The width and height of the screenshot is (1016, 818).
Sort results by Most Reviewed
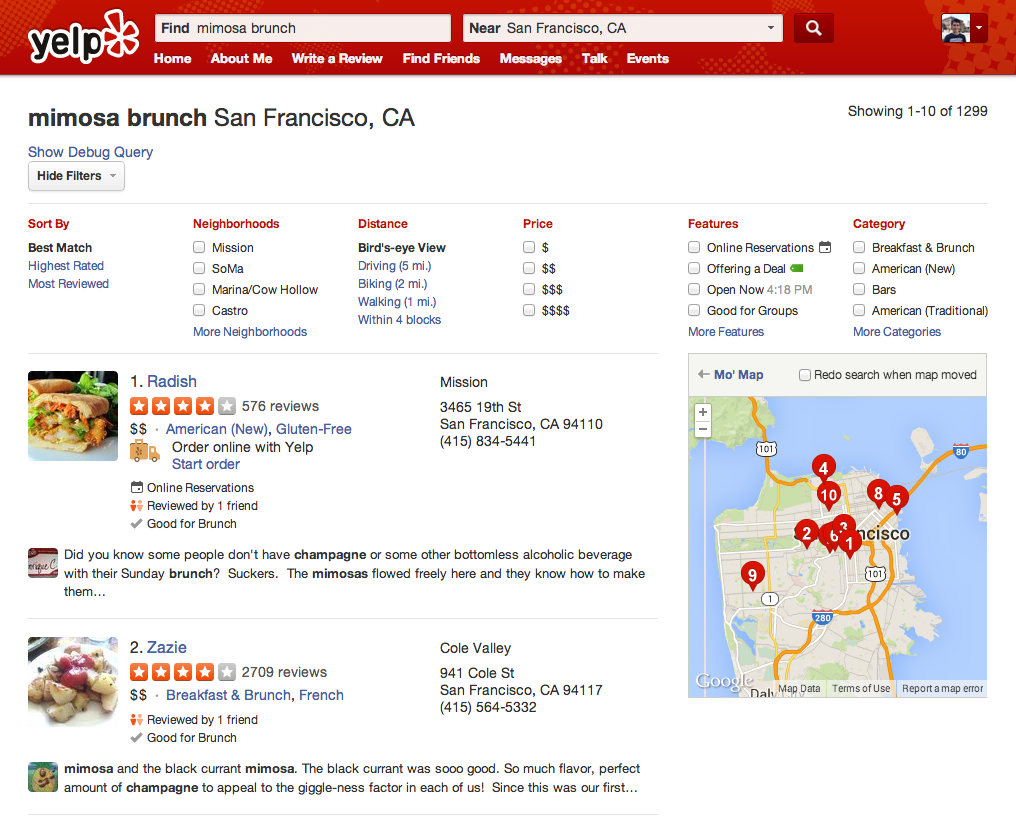tap(68, 284)
